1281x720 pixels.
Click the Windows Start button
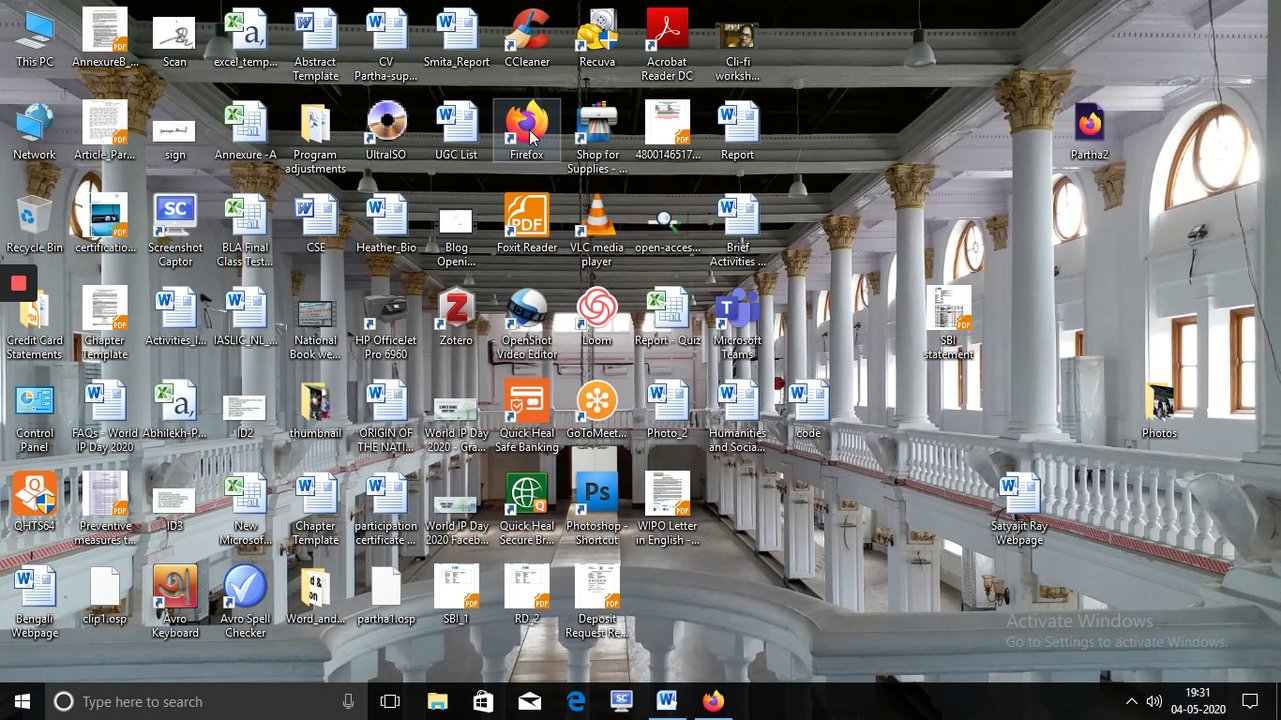22,702
